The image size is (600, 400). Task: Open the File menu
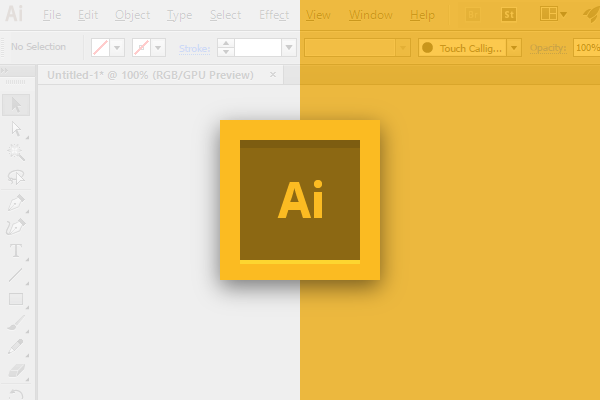tap(52, 15)
